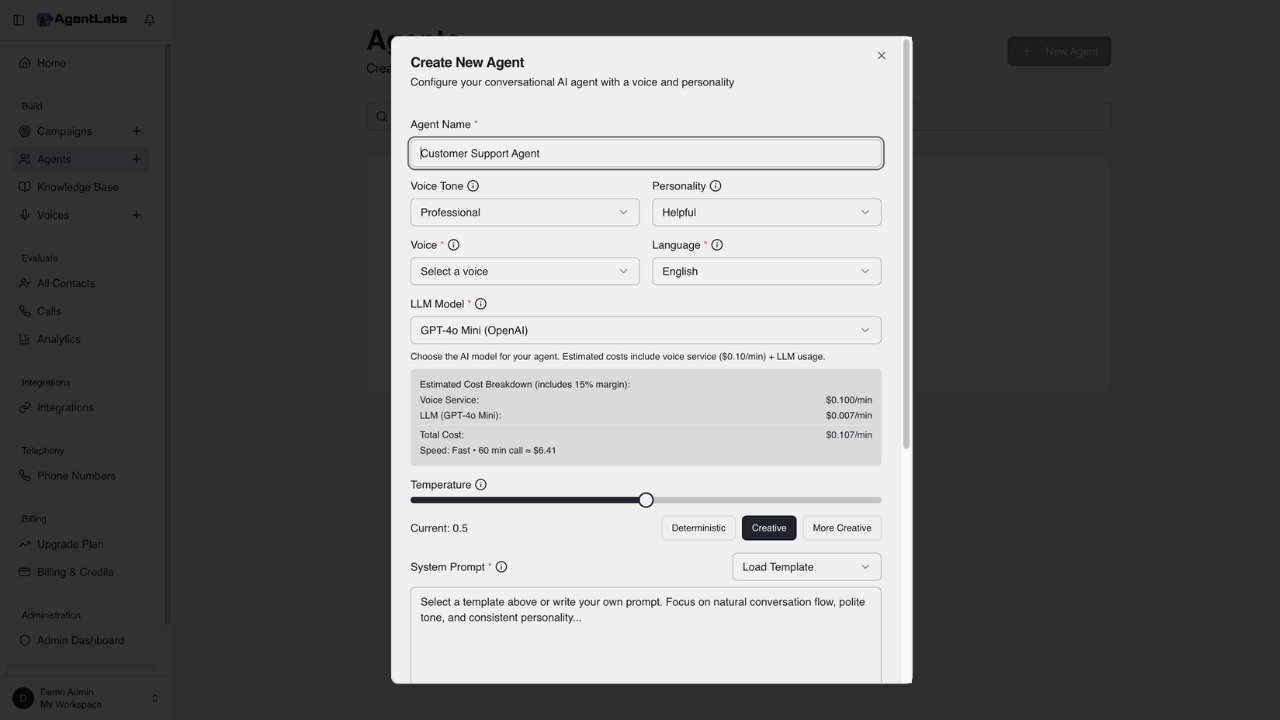Image resolution: width=1280 pixels, height=720 pixels.
Task: Click the Integrations link icon
Action: tap(25, 407)
